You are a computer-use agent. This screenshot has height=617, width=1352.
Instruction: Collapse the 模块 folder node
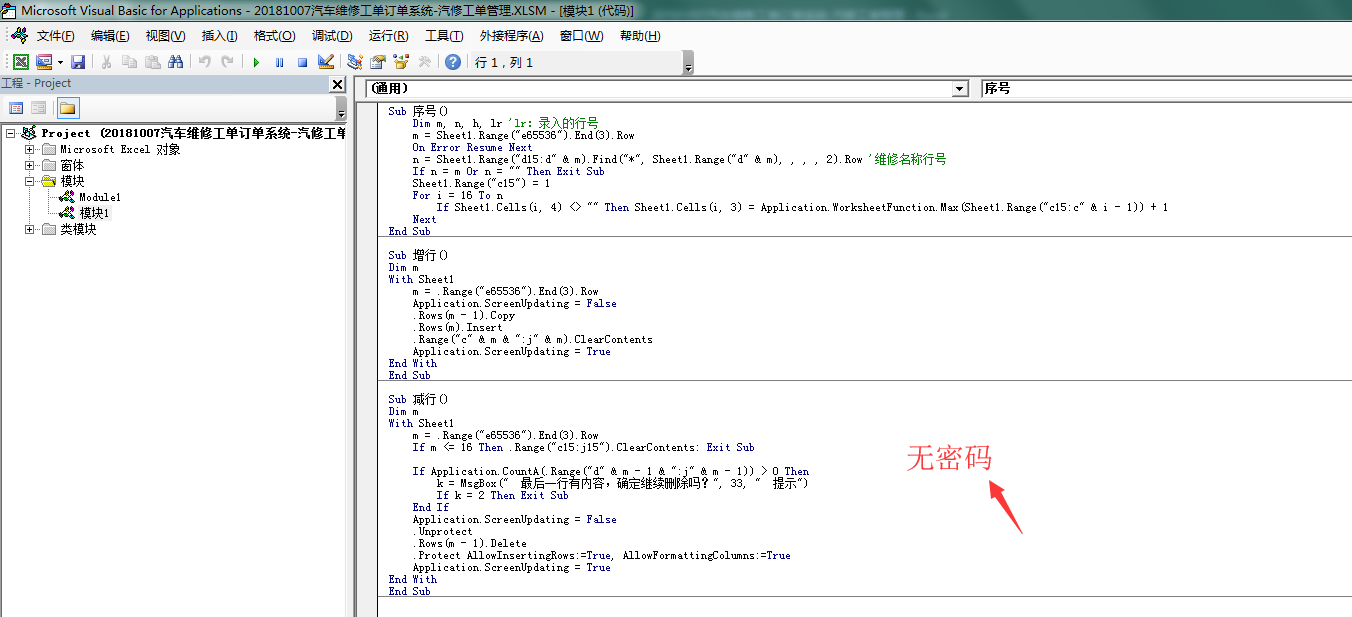tap(30, 181)
